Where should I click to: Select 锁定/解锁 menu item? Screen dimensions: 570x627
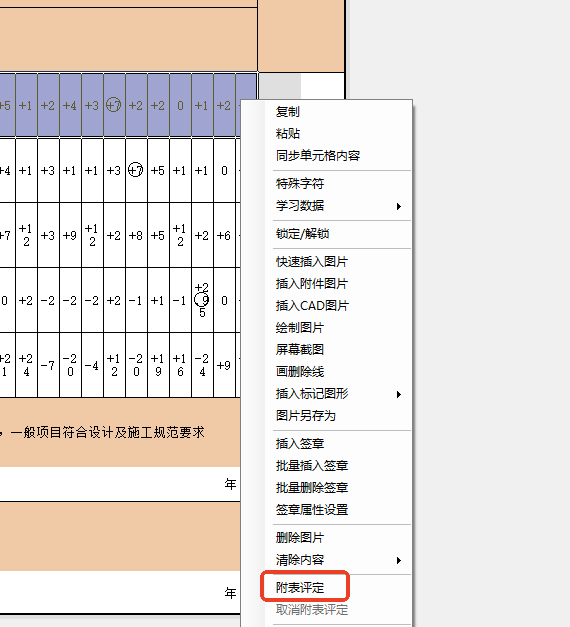pos(302,234)
